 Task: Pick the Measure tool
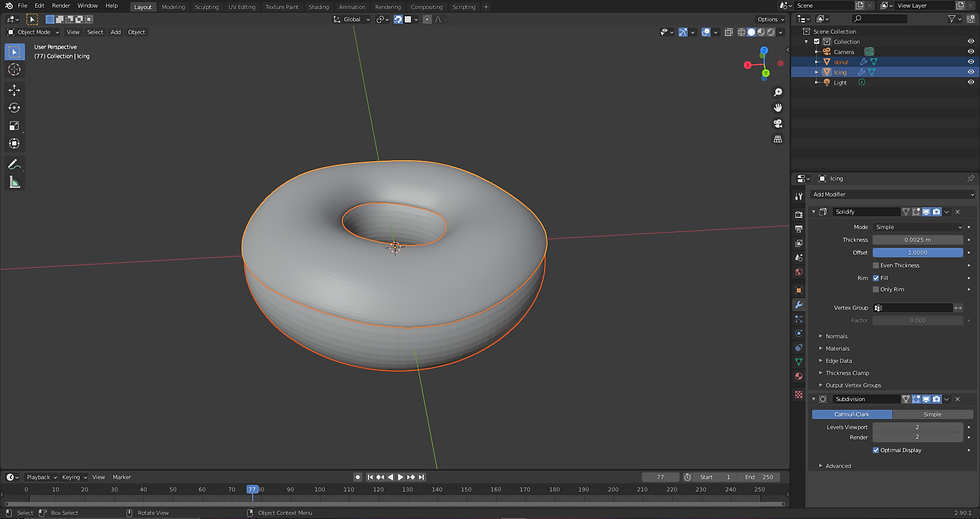(x=14, y=183)
